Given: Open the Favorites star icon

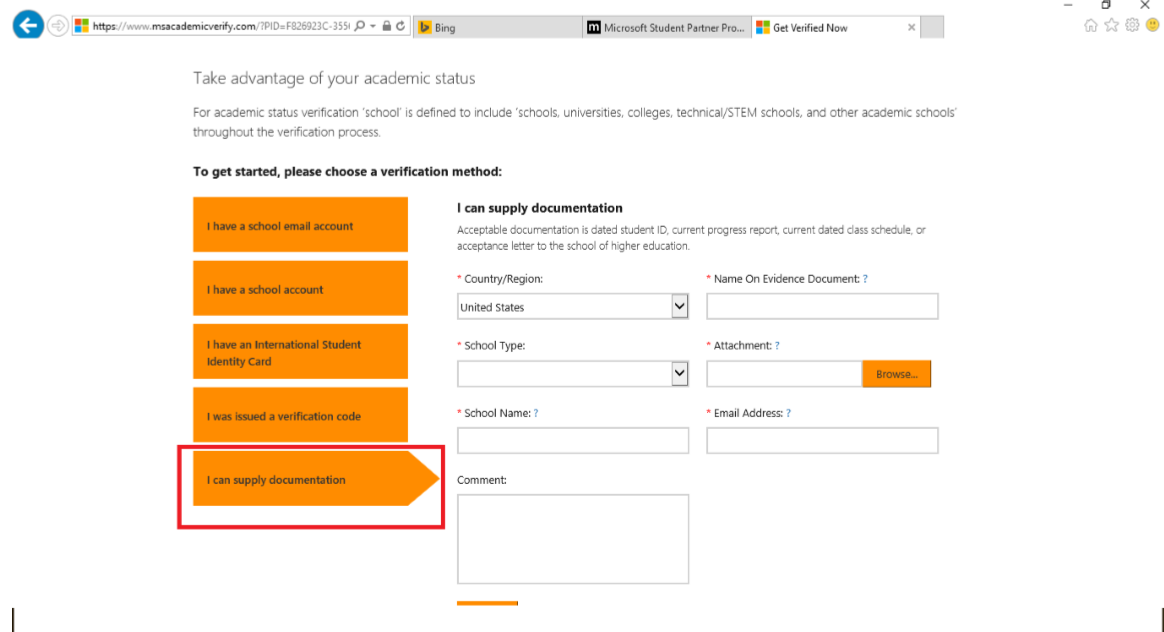Looking at the screenshot, I should pyautogui.click(x=1112, y=26).
